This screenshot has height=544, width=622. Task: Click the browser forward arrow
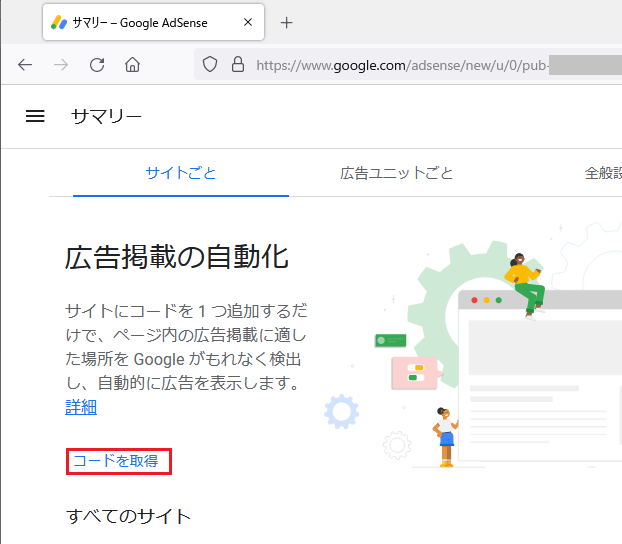click(x=61, y=65)
